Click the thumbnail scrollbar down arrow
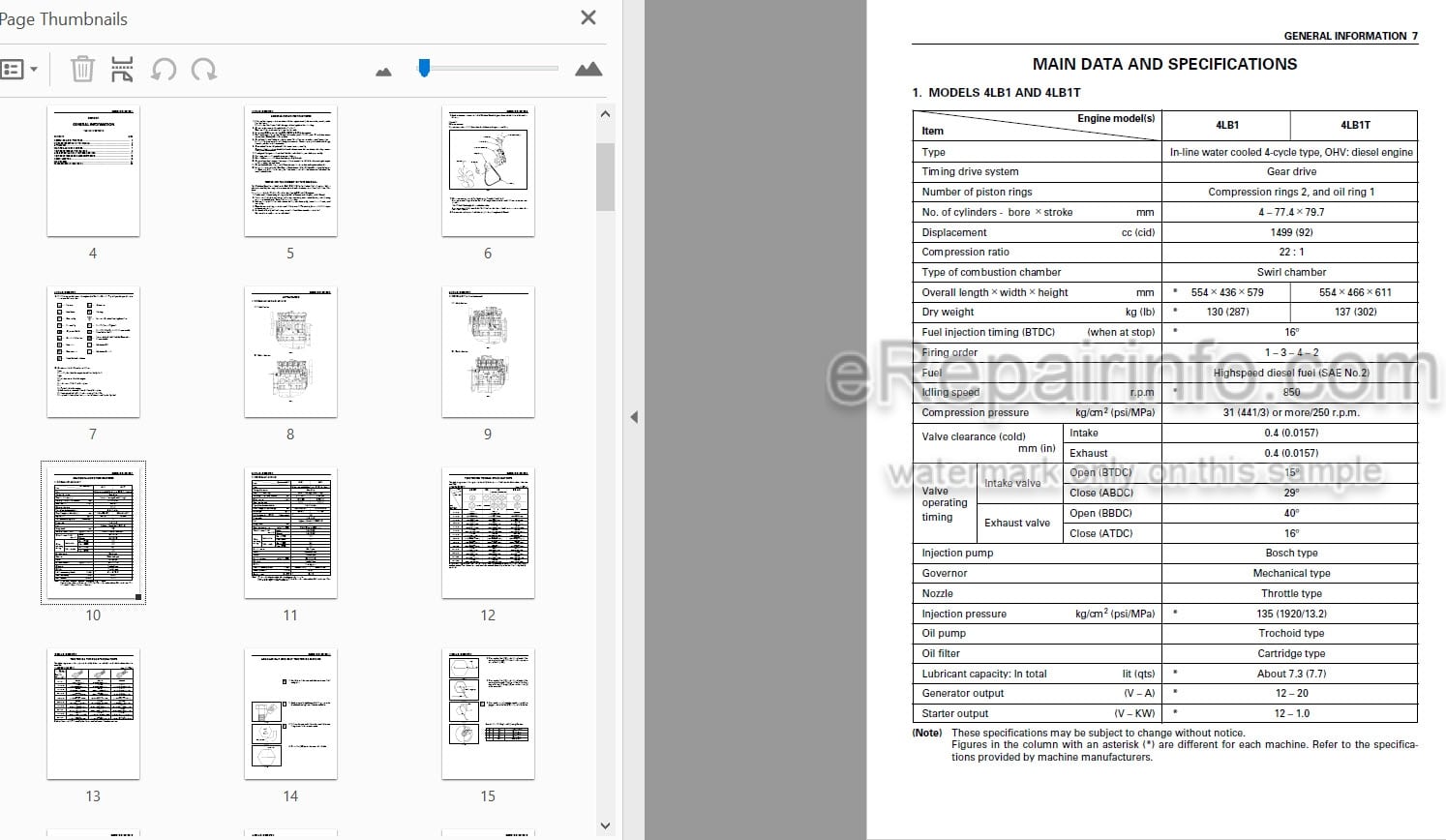Screen dimensions: 1446x840 tap(606, 825)
